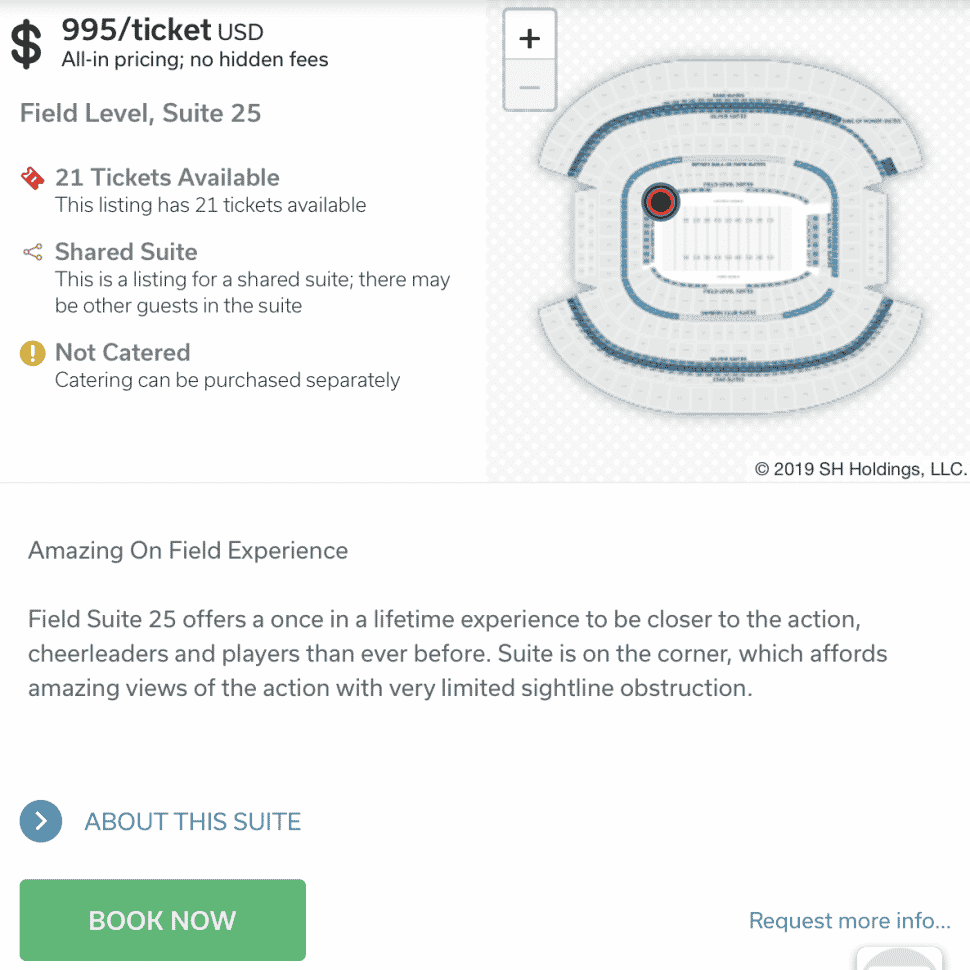Zoom out on the stadium map
This screenshot has height=970, width=970.
(530, 86)
